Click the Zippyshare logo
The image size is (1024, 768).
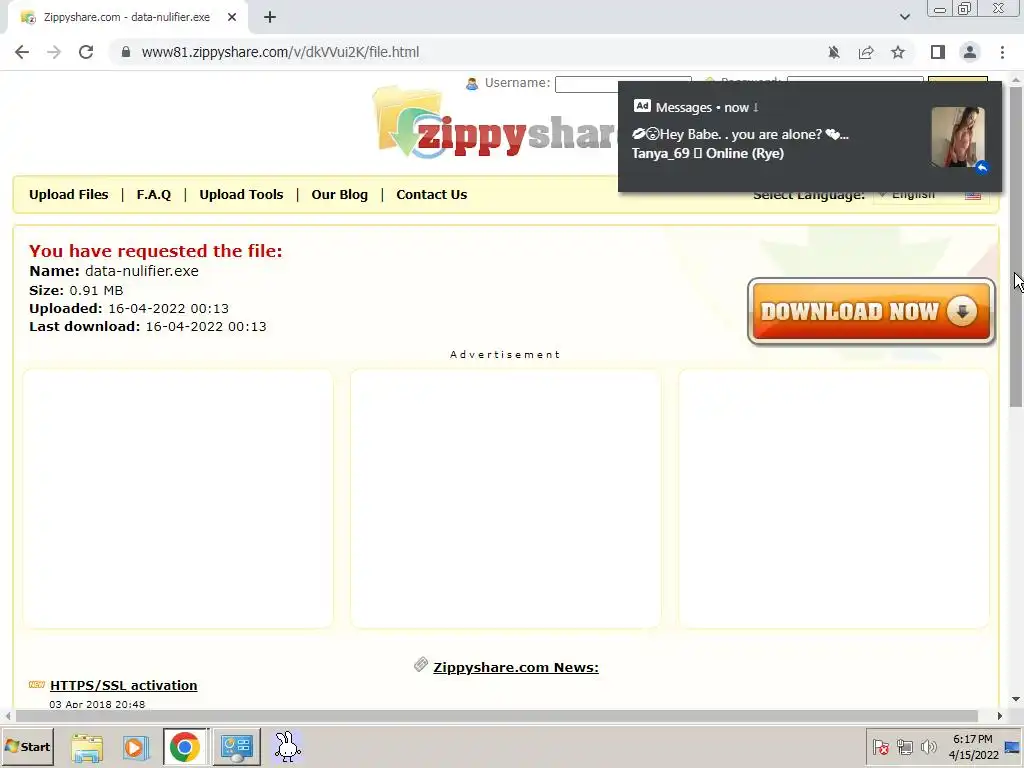pos(496,124)
